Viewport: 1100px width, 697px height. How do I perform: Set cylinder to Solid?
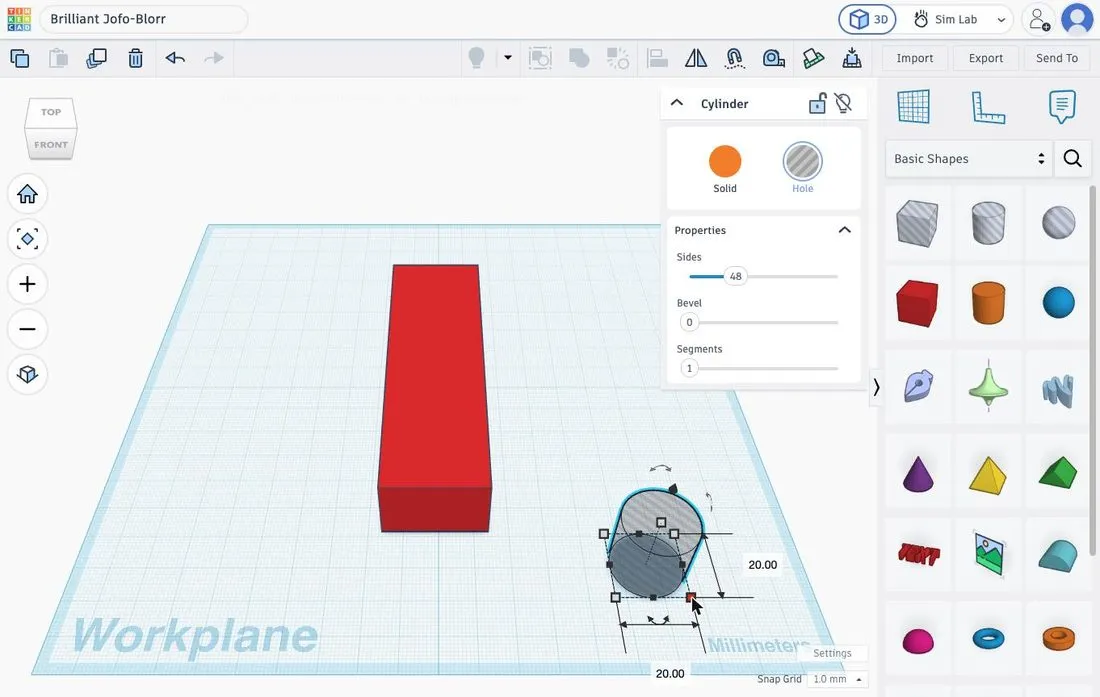(x=725, y=168)
